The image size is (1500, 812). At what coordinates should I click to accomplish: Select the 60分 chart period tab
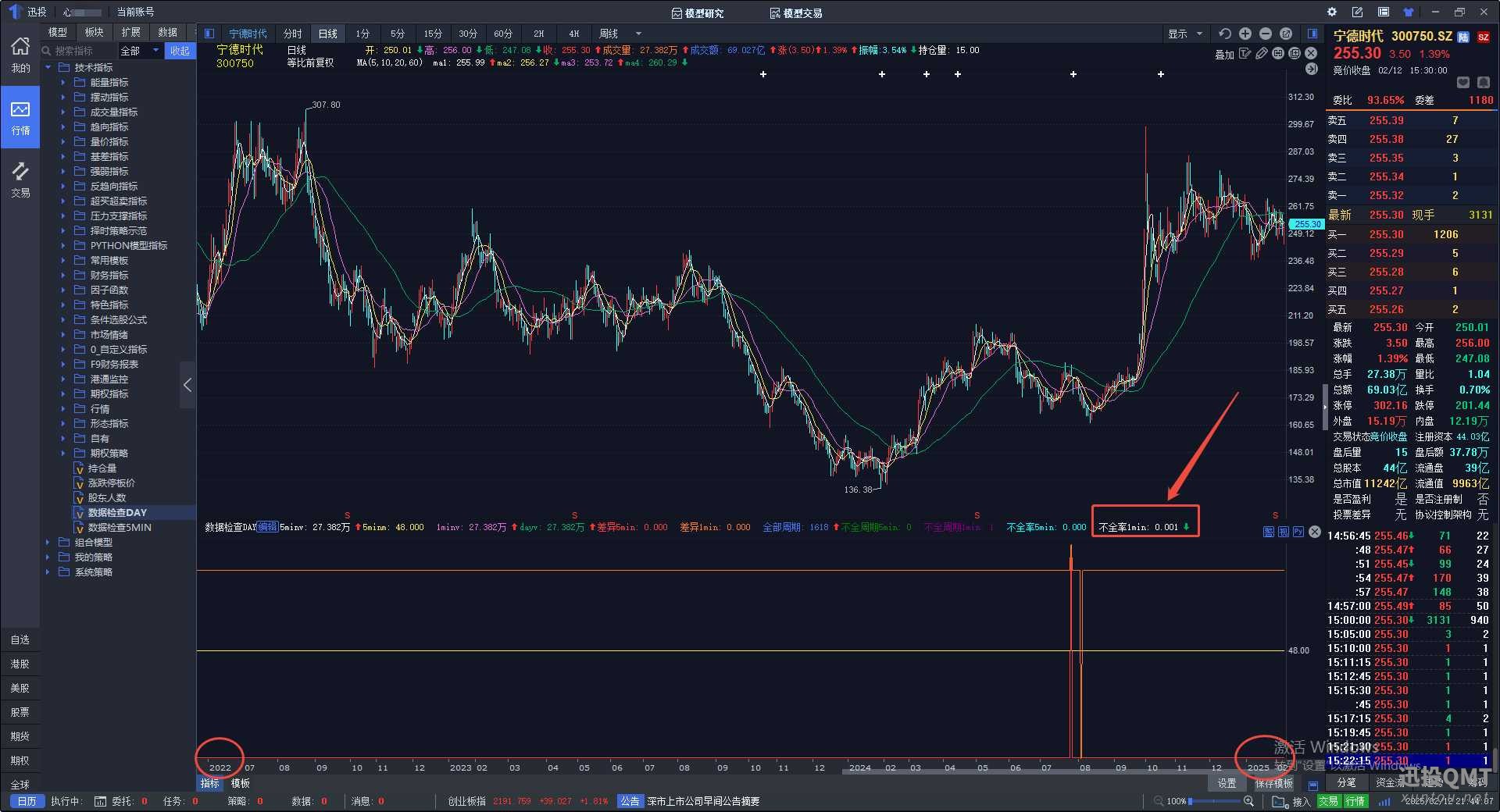[503, 34]
